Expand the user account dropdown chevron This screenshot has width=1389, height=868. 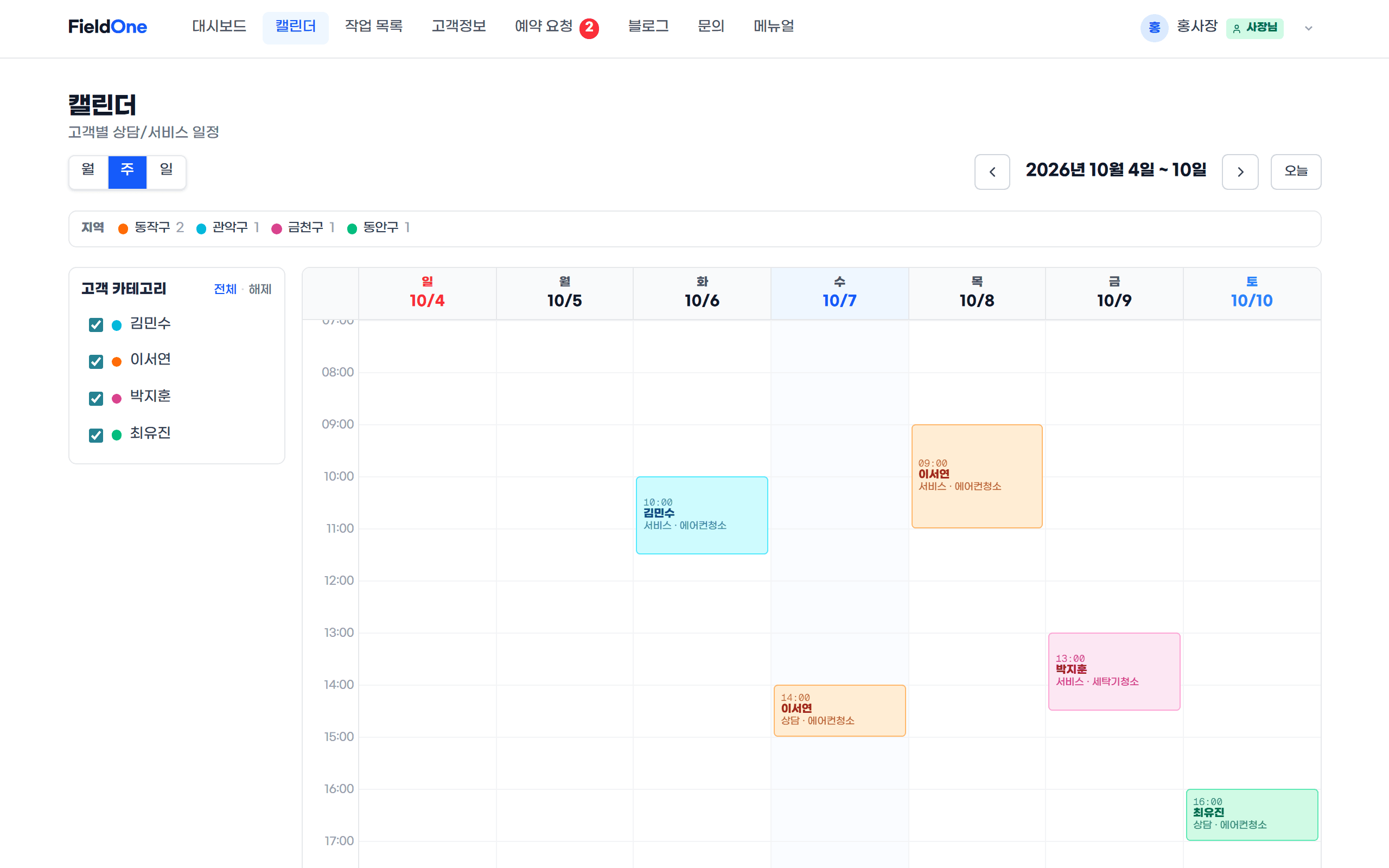tap(1308, 28)
